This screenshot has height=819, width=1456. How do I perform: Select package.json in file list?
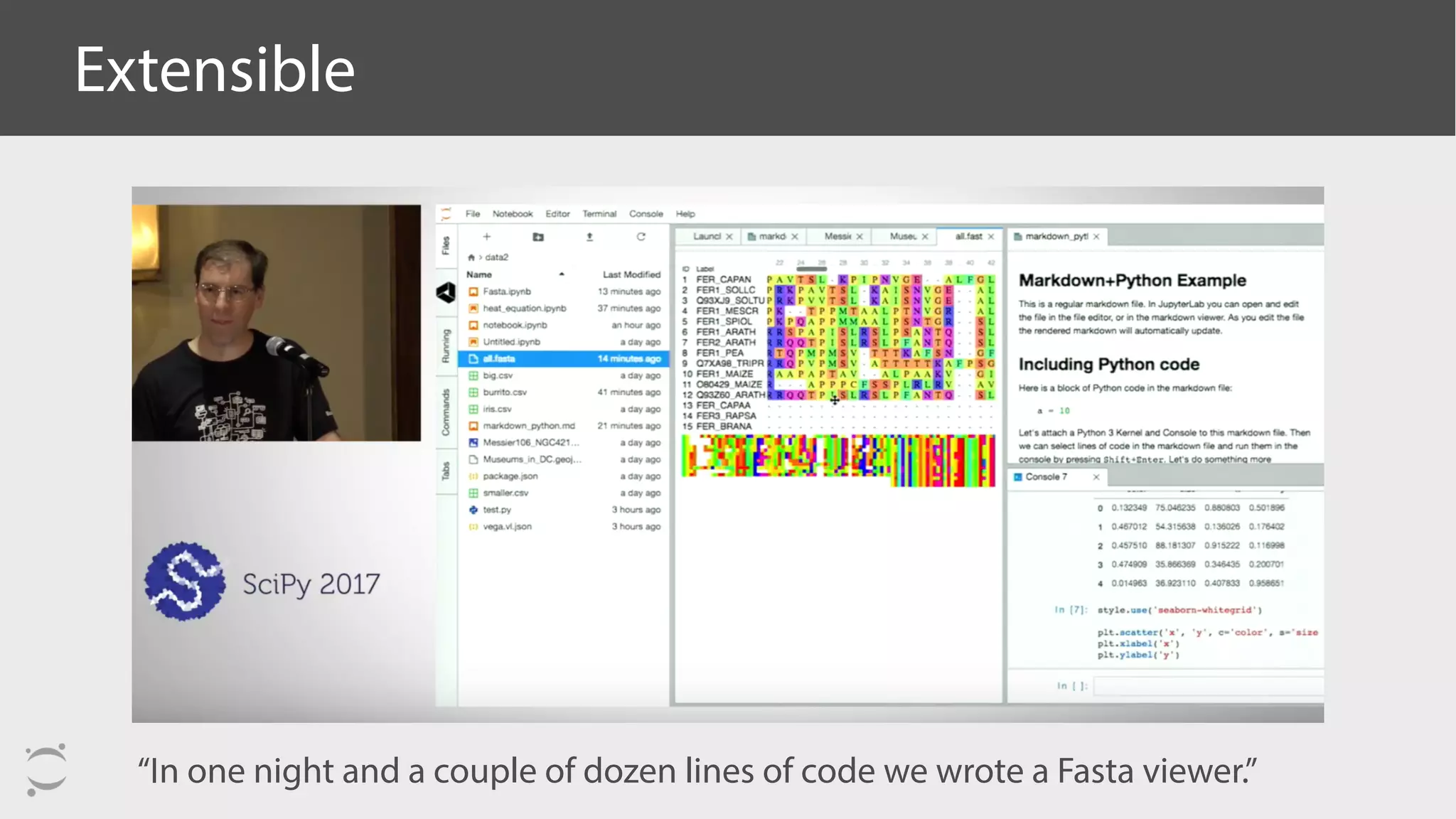tap(564, 476)
